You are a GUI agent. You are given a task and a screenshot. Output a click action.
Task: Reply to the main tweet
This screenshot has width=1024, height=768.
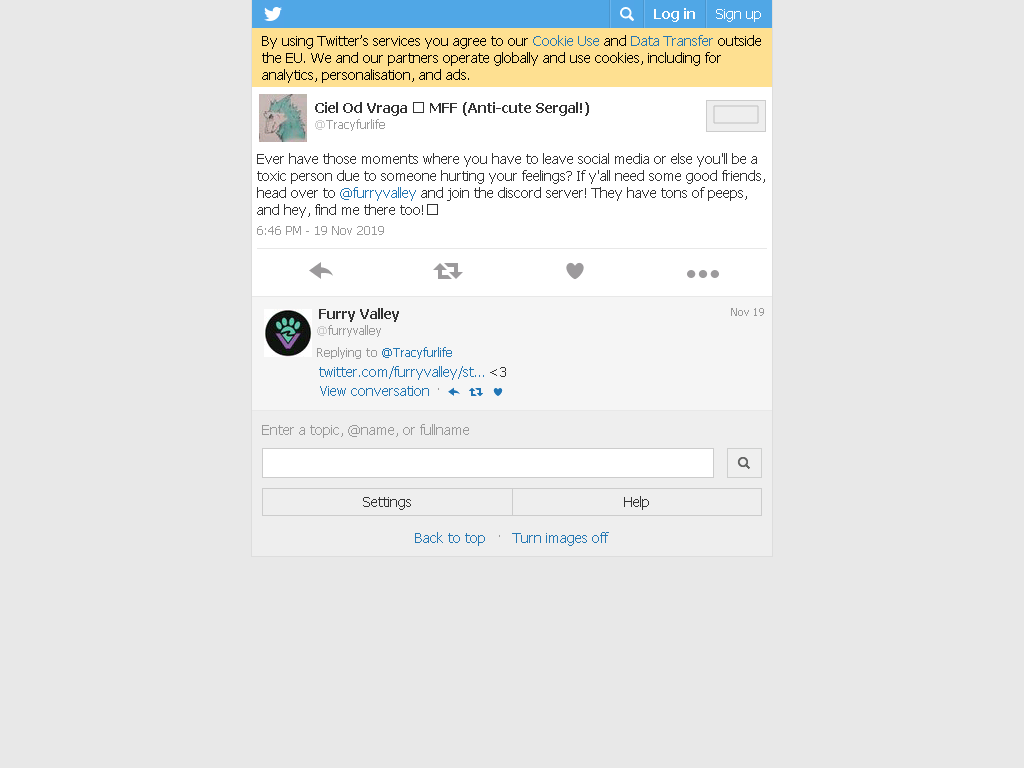(x=321, y=270)
